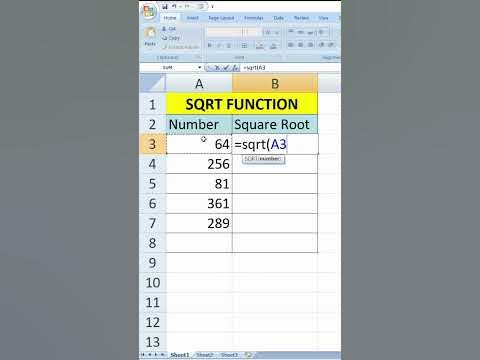Click the Bottom Align icon
This screenshot has height=360, width=480.
pos(310,32)
